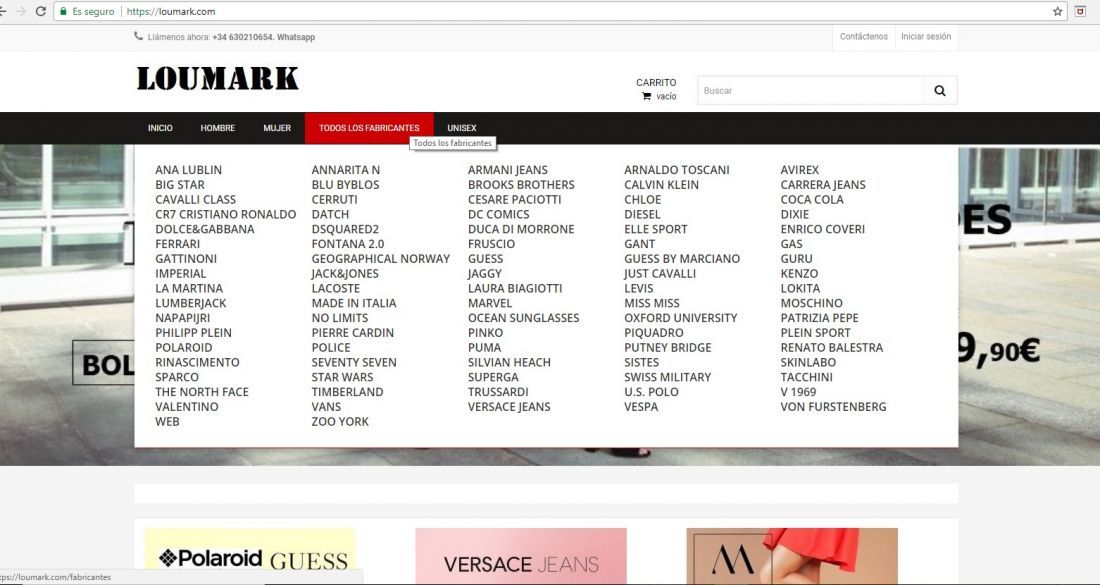1100x585 pixels.
Task: Select GEOGRAPHICAL NORWAY brand
Action: coord(381,258)
